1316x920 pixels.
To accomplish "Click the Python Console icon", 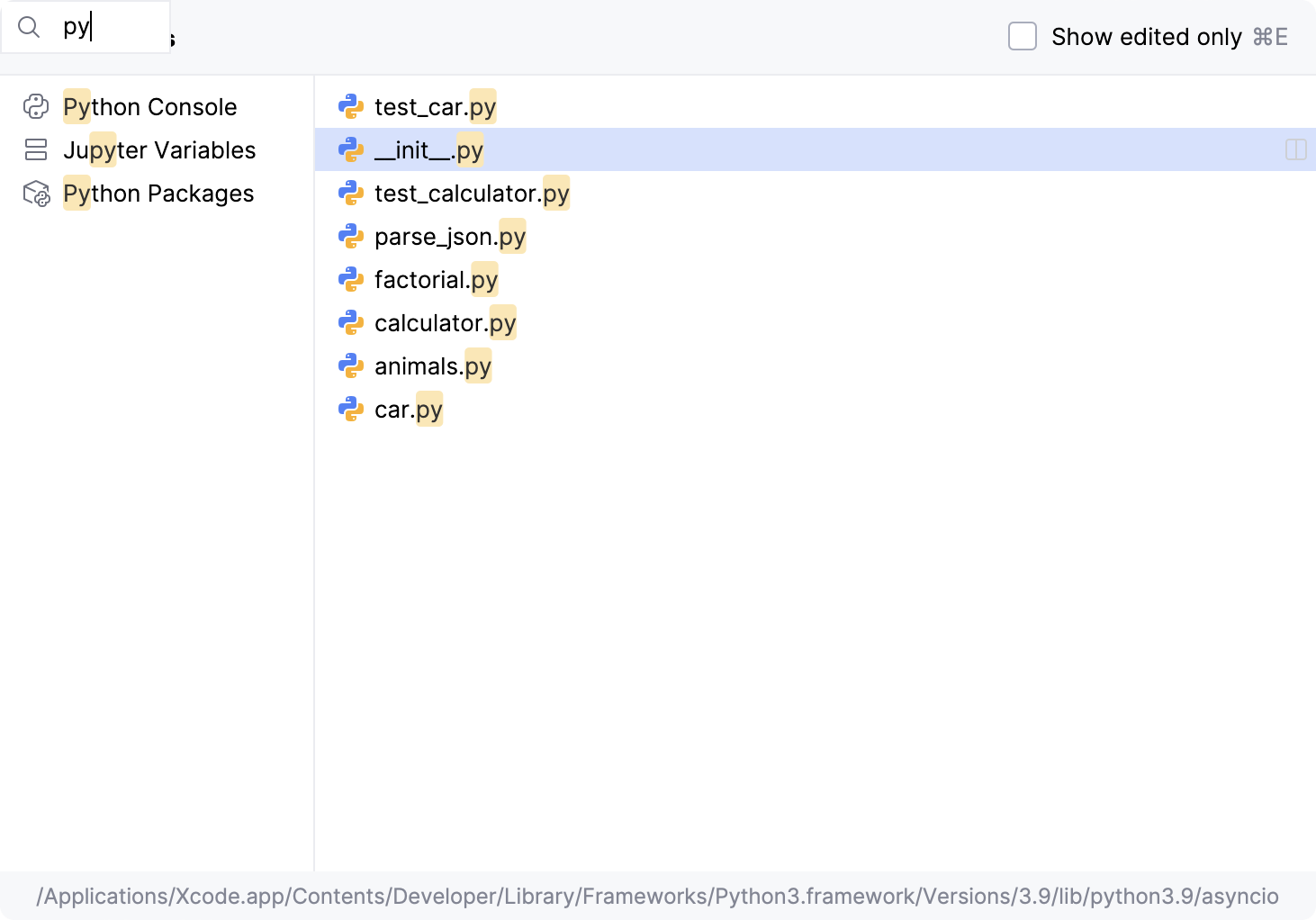I will pyautogui.click(x=36, y=107).
